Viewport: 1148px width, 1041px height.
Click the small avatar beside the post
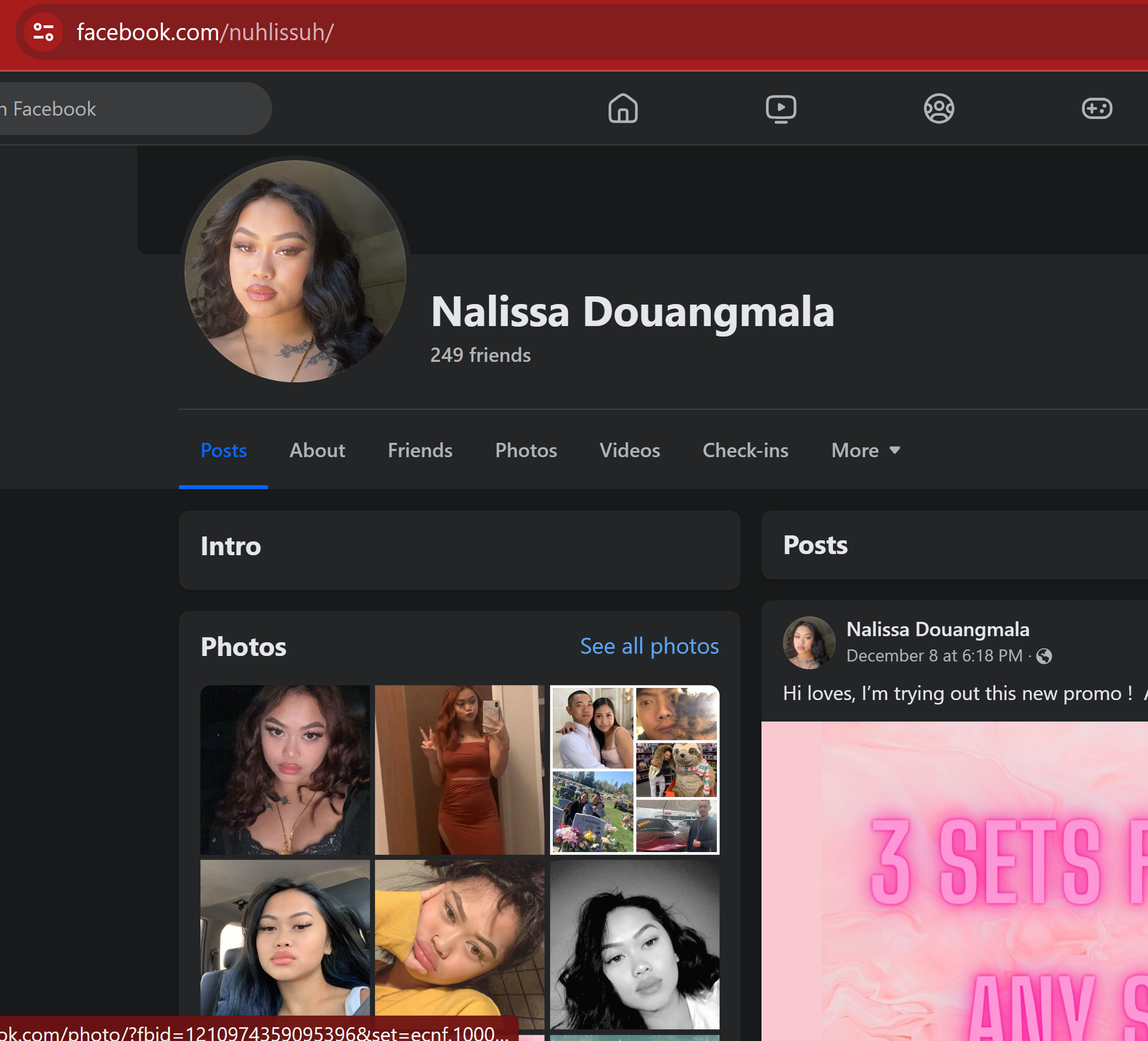coord(809,642)
